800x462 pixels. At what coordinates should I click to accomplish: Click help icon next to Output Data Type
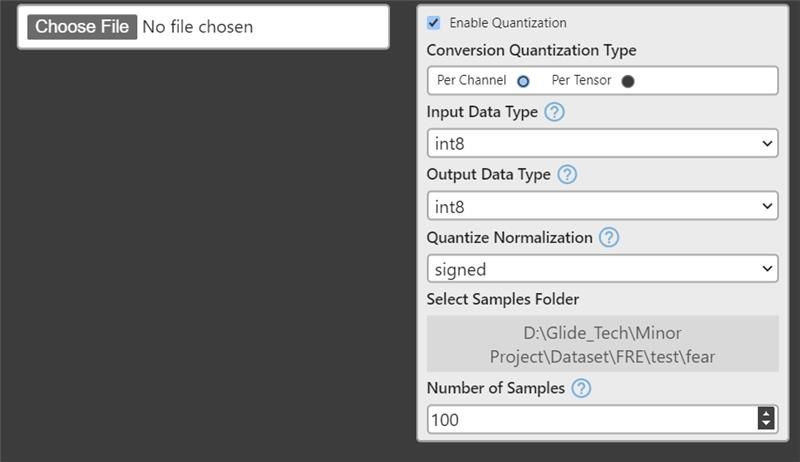567,174
